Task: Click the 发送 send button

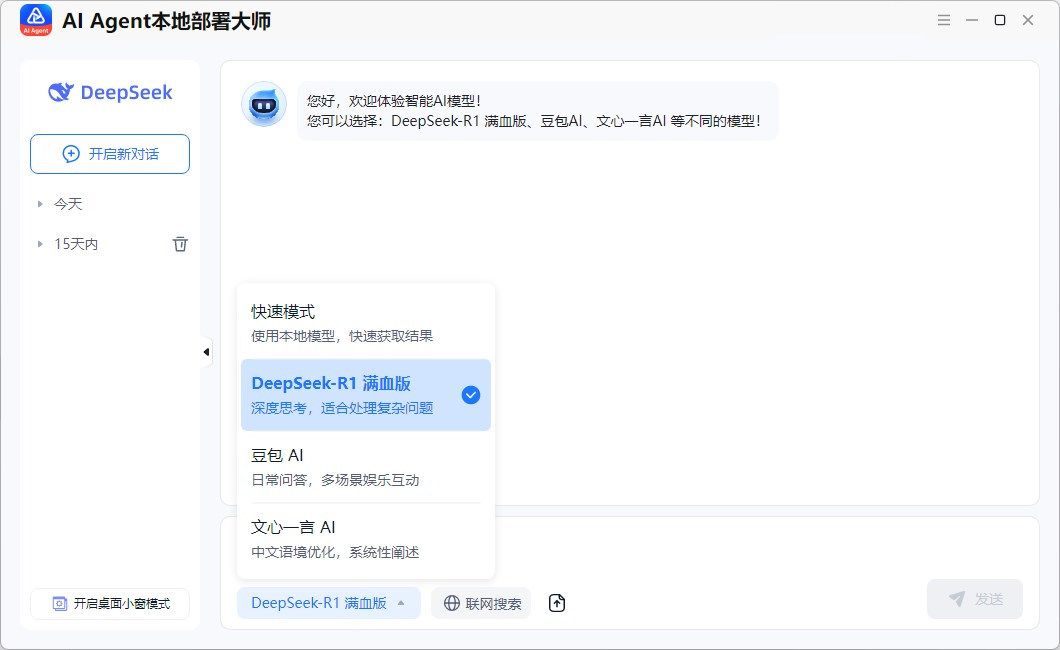Action: point(975,599)
